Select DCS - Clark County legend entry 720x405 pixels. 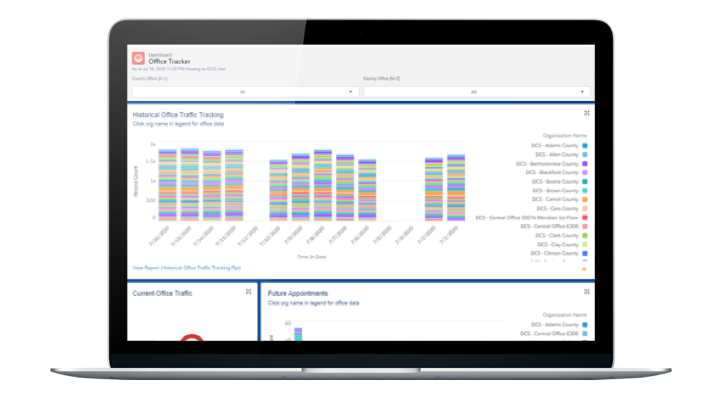click(555, 236)
